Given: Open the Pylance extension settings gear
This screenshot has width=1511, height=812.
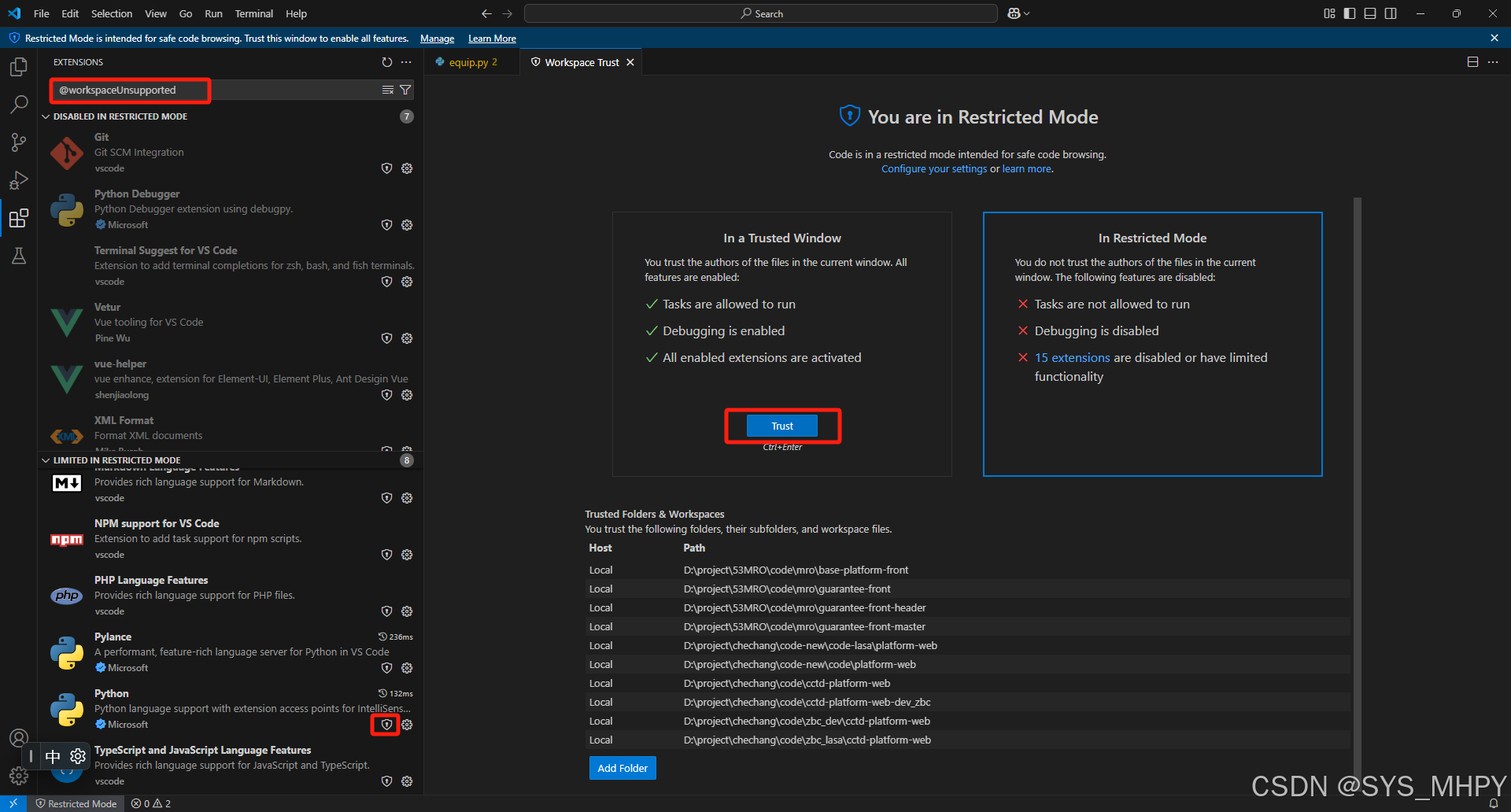Looking at the screenshot, I should click(407, 667).
